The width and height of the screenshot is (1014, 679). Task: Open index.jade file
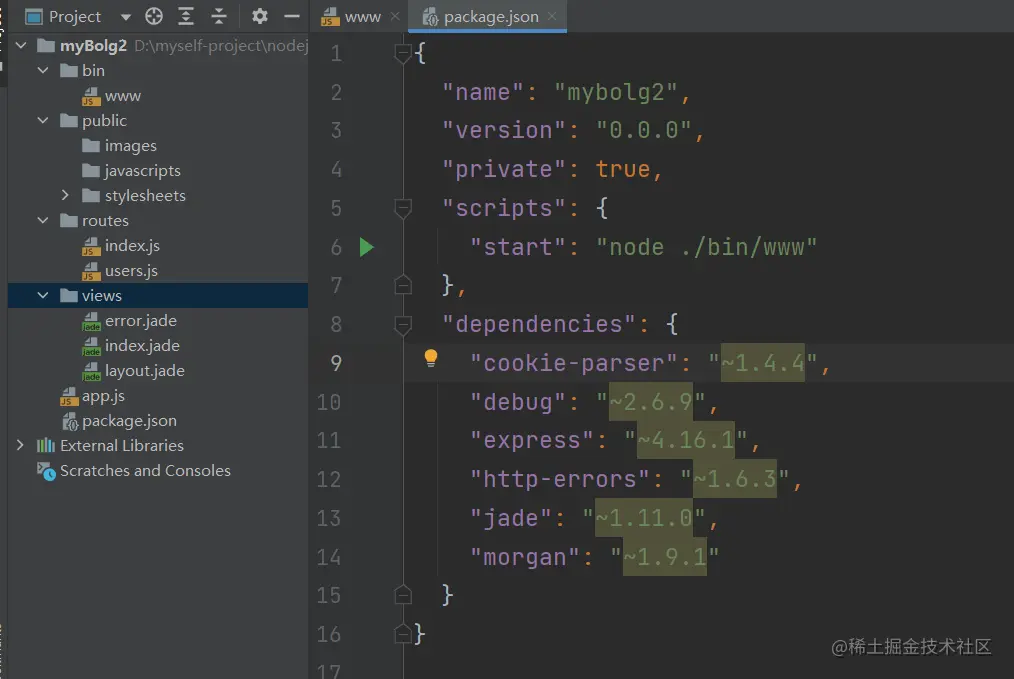coord(142,345)
